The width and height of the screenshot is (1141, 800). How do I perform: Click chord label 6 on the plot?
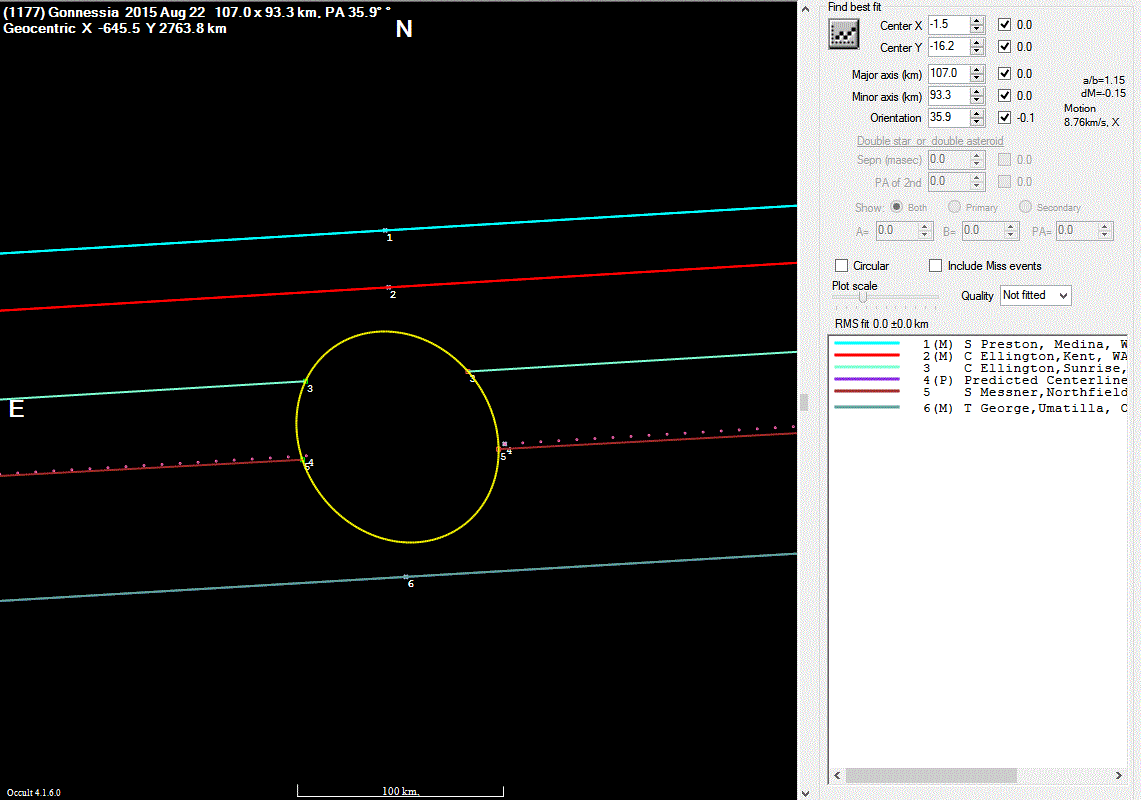click(x=411, y=584)
